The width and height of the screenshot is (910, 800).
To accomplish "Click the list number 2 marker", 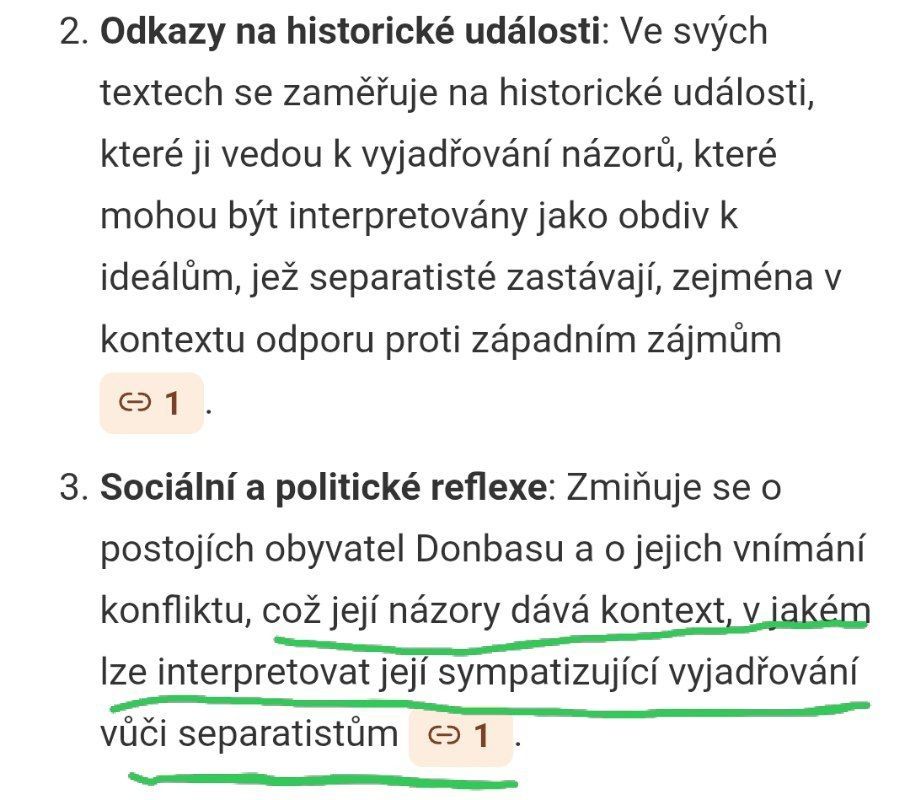I will 74,32.
